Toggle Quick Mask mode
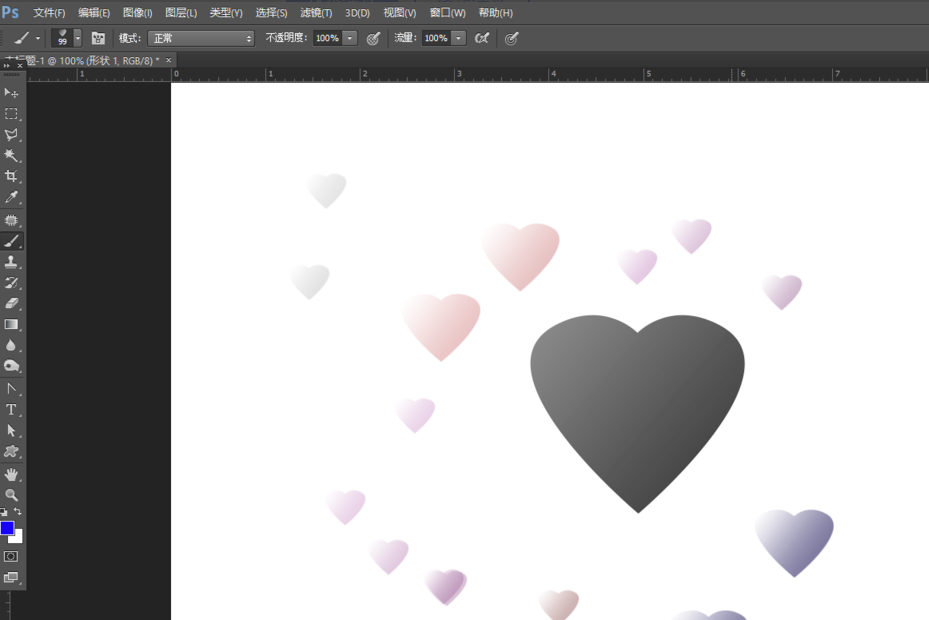 pyautogui.click(x=11, y=557)
